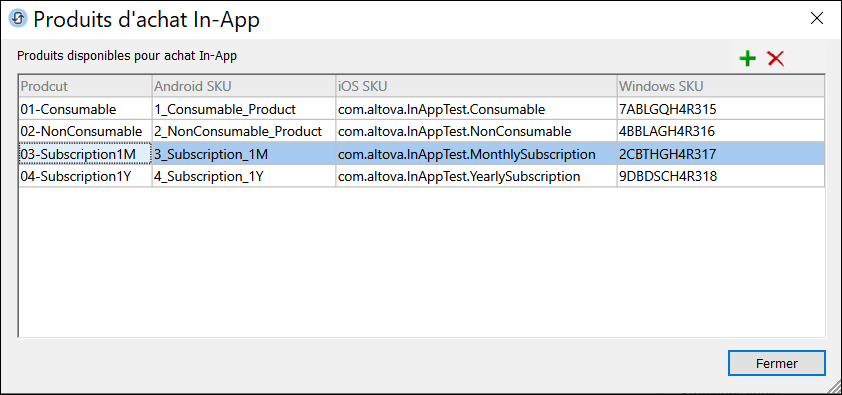Select the 01-Consumable product cell
Viewport: 842px width, 395px height.
[x=85, y=109]
